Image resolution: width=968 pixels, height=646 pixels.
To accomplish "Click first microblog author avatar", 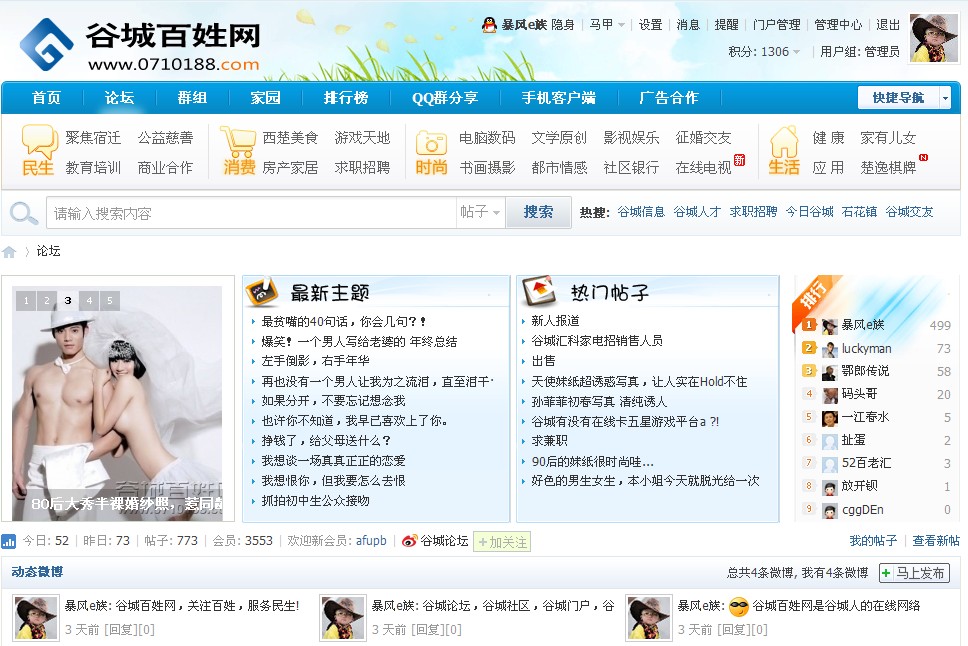I will click(x=36, y=618).
